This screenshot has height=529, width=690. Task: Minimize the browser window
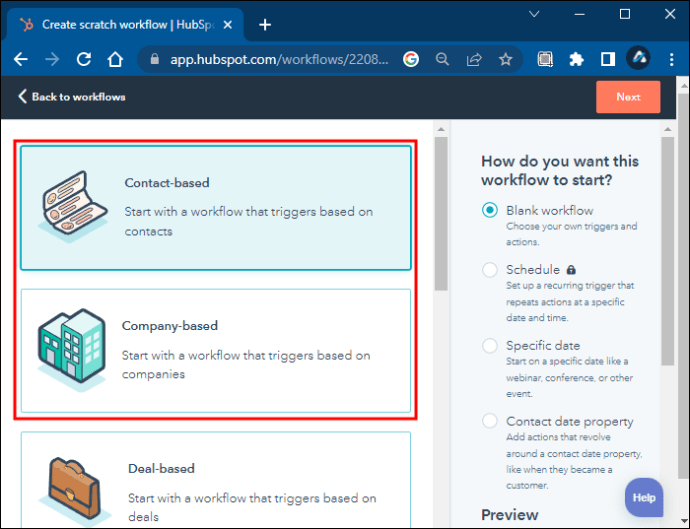580,14
